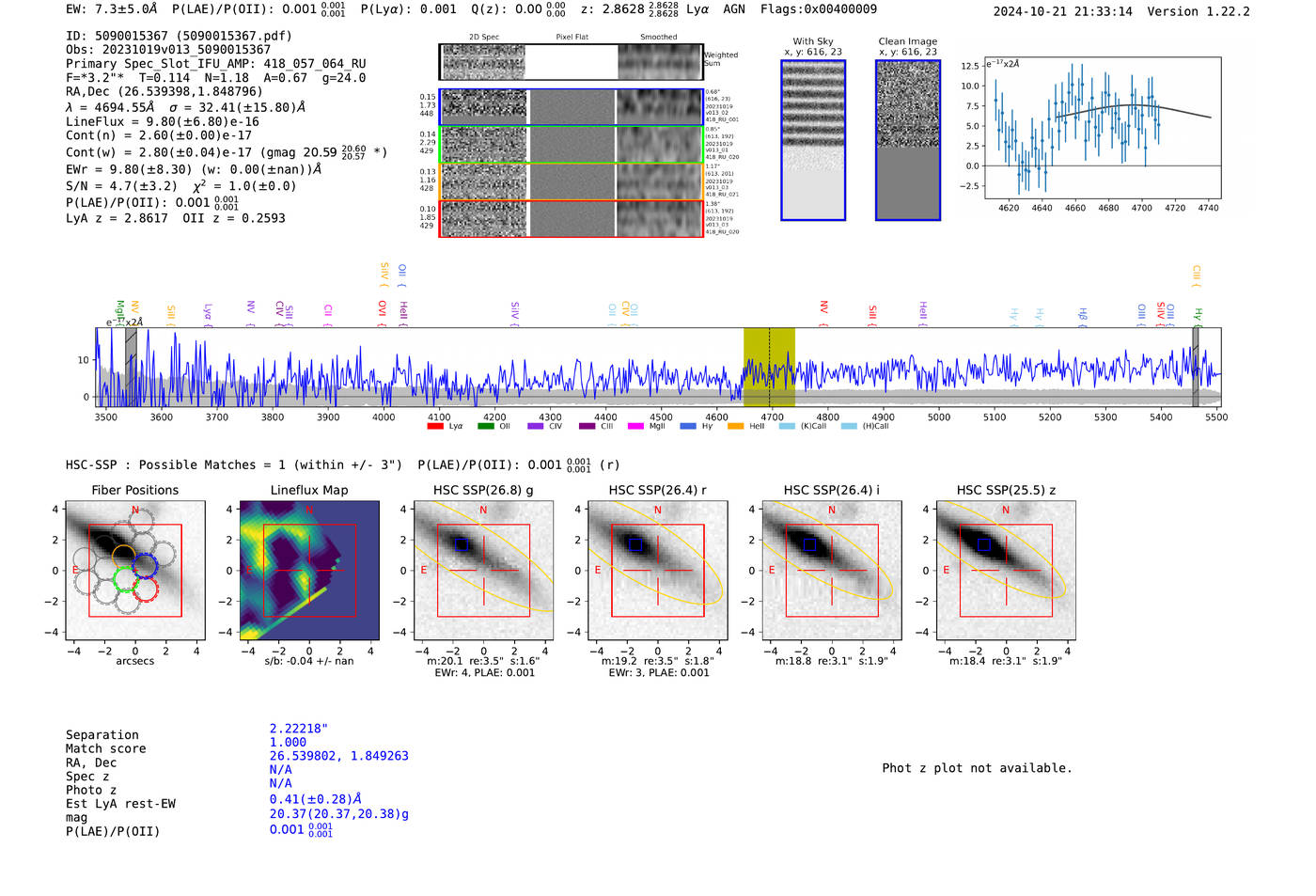This screenshot has height=896, width=1316.
Task: Click the Smoothed column heading
Action: point(658,38)
